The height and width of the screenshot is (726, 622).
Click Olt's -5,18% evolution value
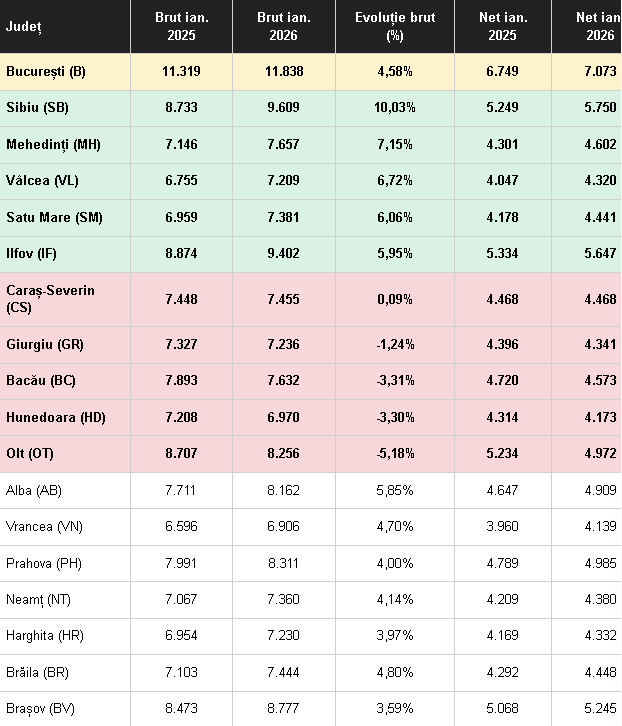[x=394, y=454]
